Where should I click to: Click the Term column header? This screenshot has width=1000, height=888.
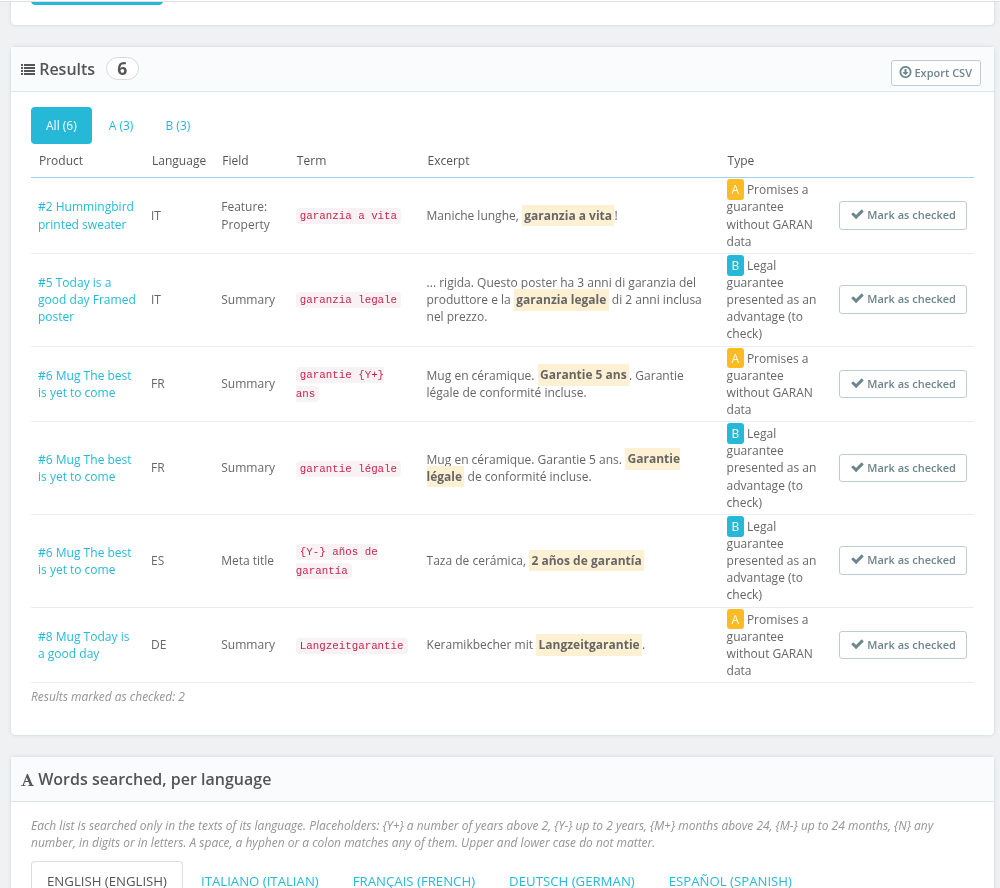(311, 161)
